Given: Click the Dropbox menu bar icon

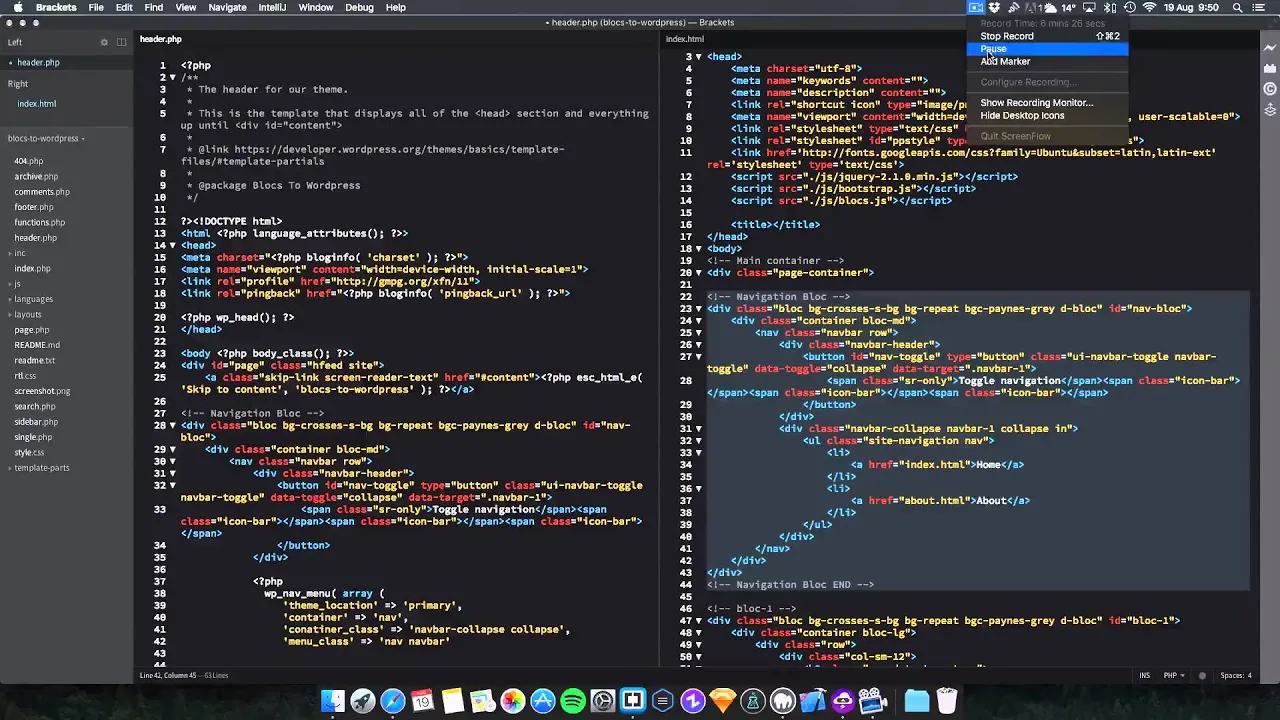Looking at the screenshot, I should pyautogui.click(x=995, y=7).
